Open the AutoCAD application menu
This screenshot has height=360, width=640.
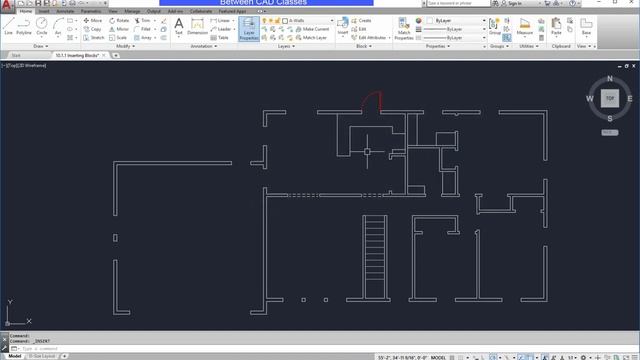(7, 6)
